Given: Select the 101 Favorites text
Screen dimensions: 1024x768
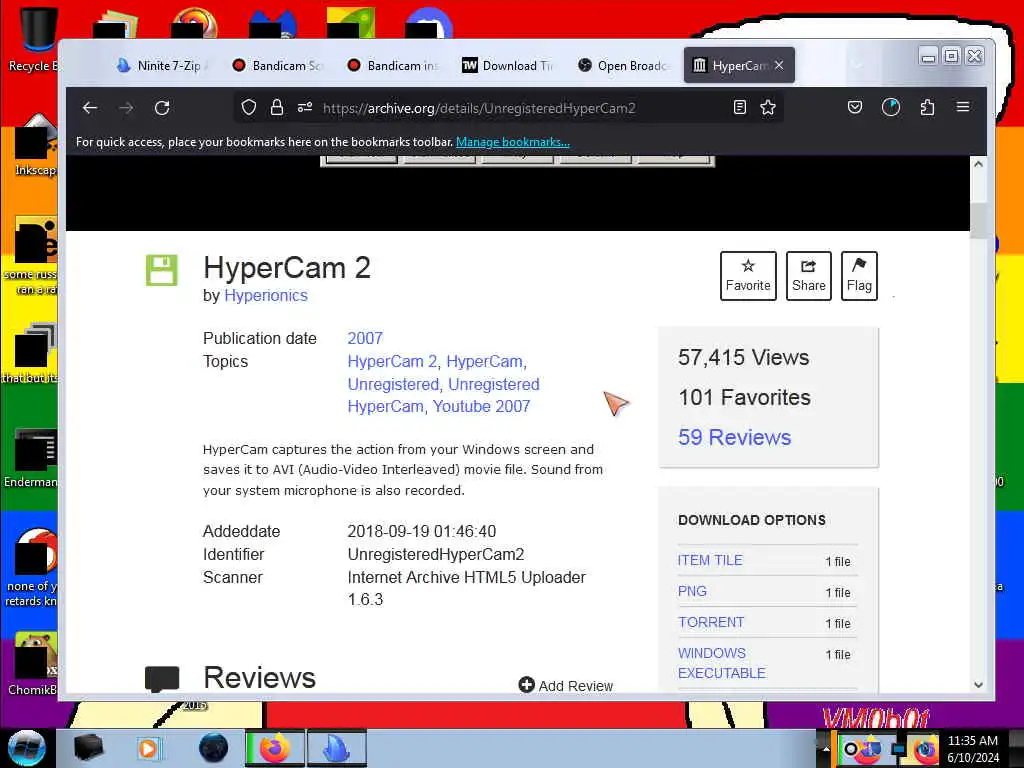Looking at the screenshot, I should (744, 397).
